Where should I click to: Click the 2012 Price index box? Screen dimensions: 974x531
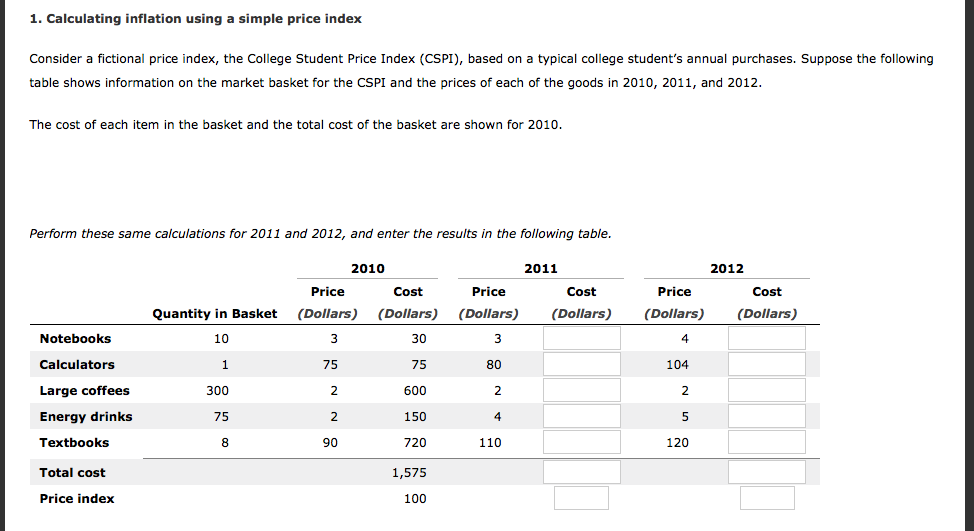[767, 498]
